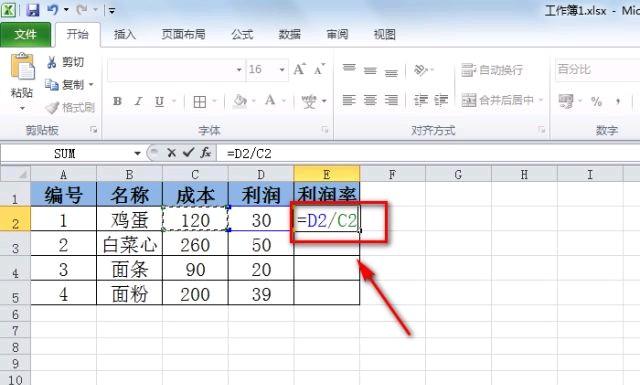Click the Fill Color paint bucket
The width and height of the screenshot is (640, 385).
[x=240, y=101]
